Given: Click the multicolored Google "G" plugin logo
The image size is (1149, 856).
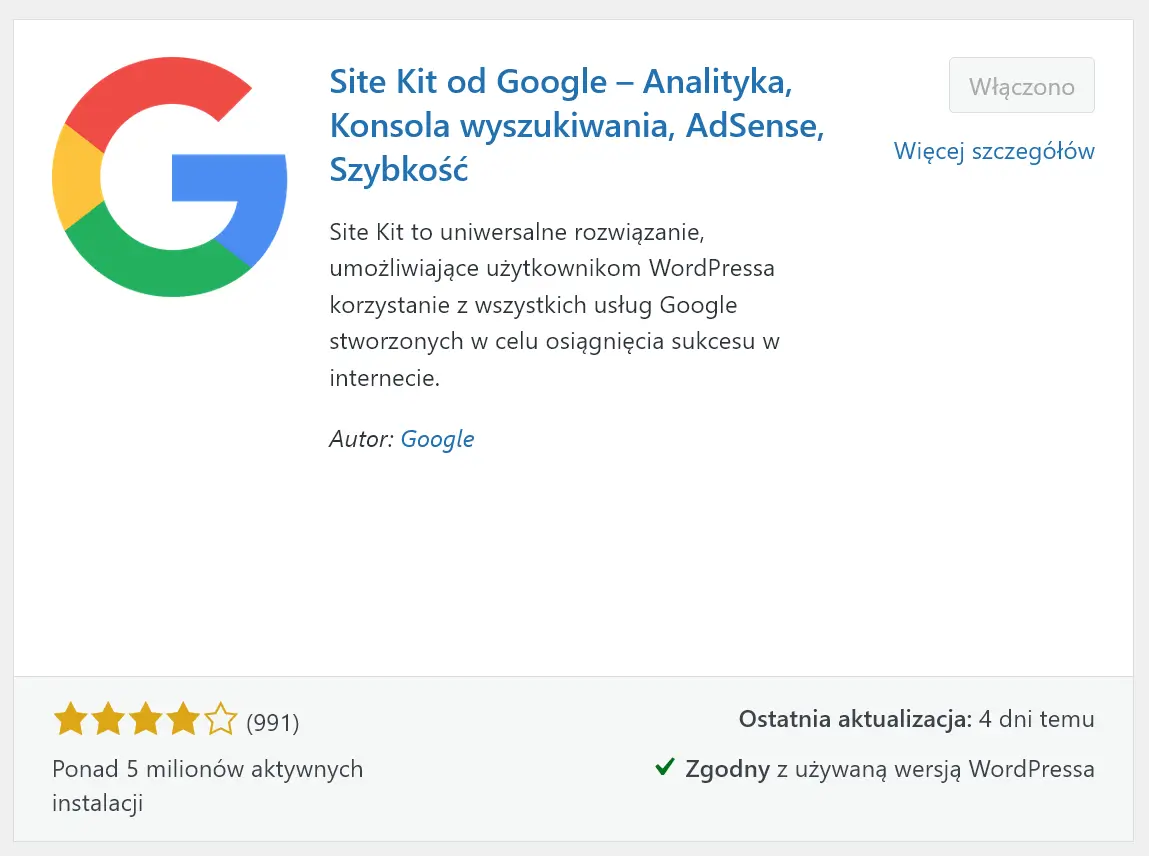Looking at the screenshot, I should pyautogui.click(x=170, y=176).
